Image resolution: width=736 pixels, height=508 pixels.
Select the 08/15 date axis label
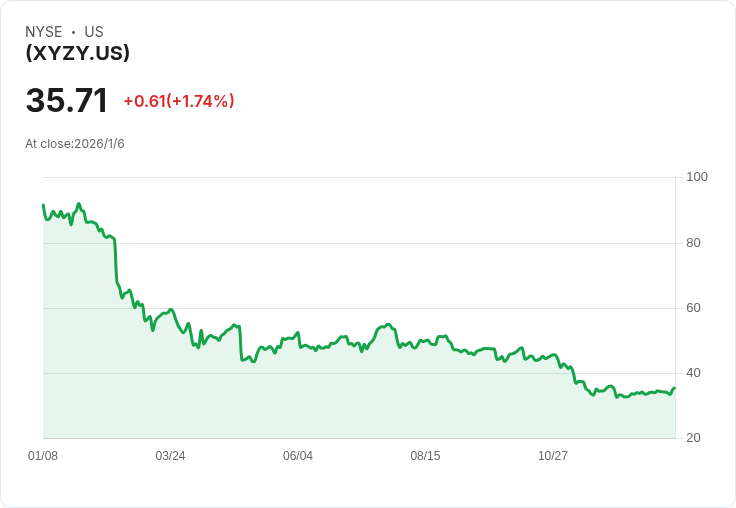click(425, 456)
